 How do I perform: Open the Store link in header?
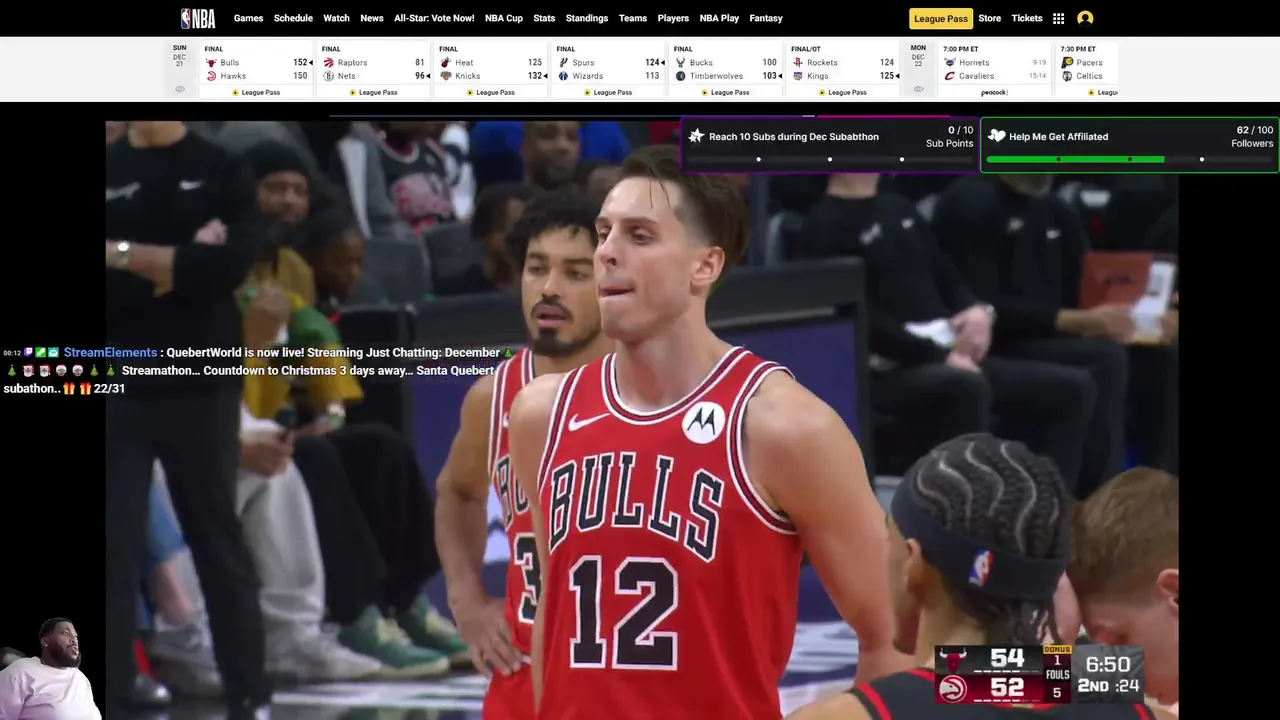tap(989, 18)
